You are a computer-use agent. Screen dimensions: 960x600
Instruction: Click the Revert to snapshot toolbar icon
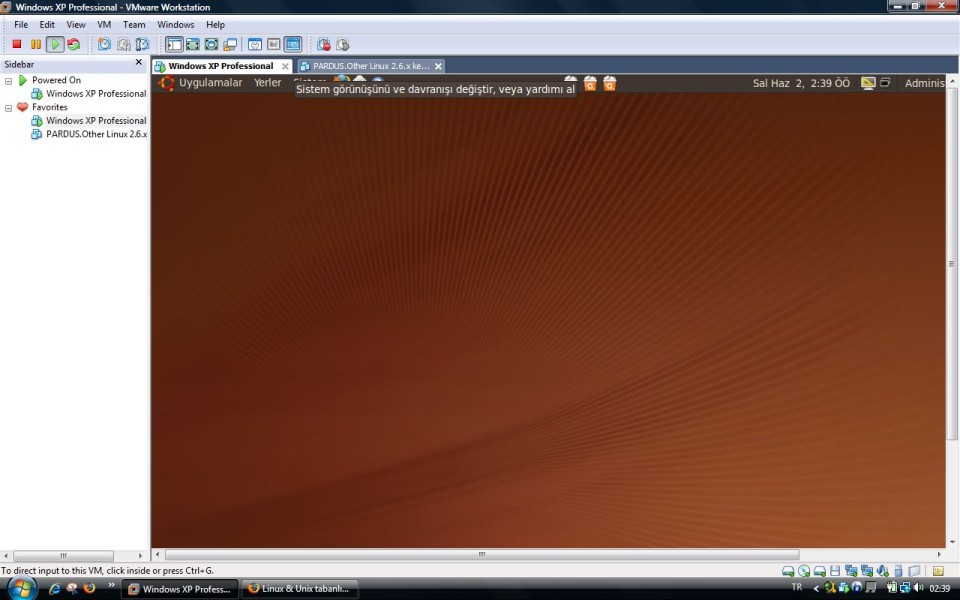(x=123, y=44)
